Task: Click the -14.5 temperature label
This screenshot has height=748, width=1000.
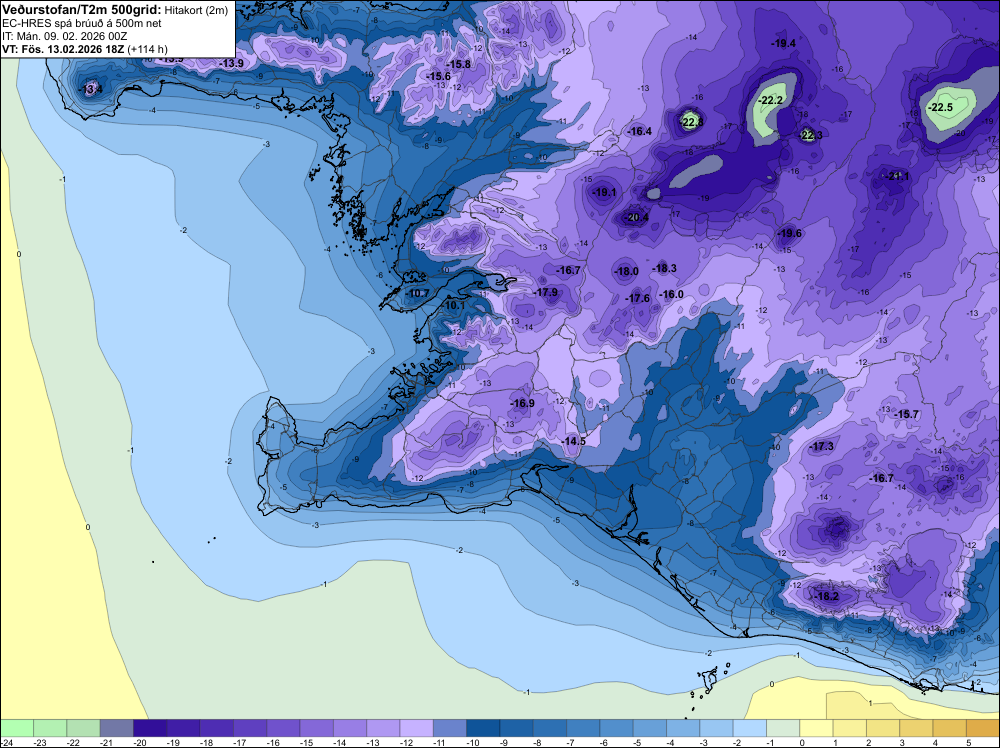Action: 573,441
